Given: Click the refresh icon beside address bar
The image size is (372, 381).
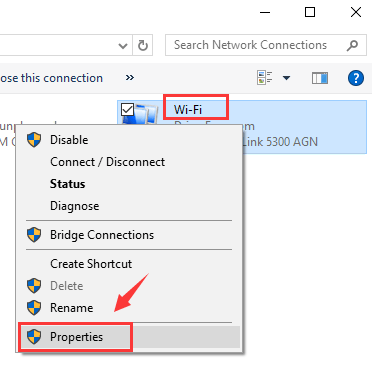Looking at the screenshot, I should (143, 45).
